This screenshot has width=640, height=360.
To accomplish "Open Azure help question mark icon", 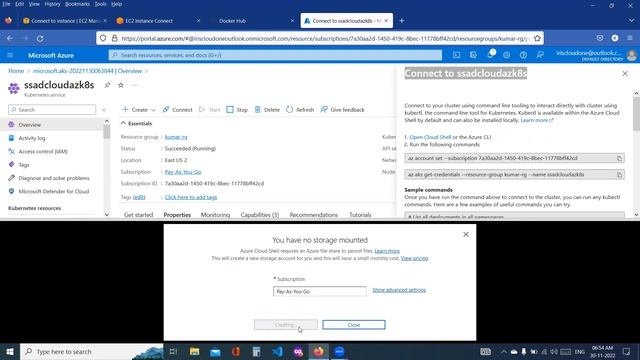I will tap(523, 55).
